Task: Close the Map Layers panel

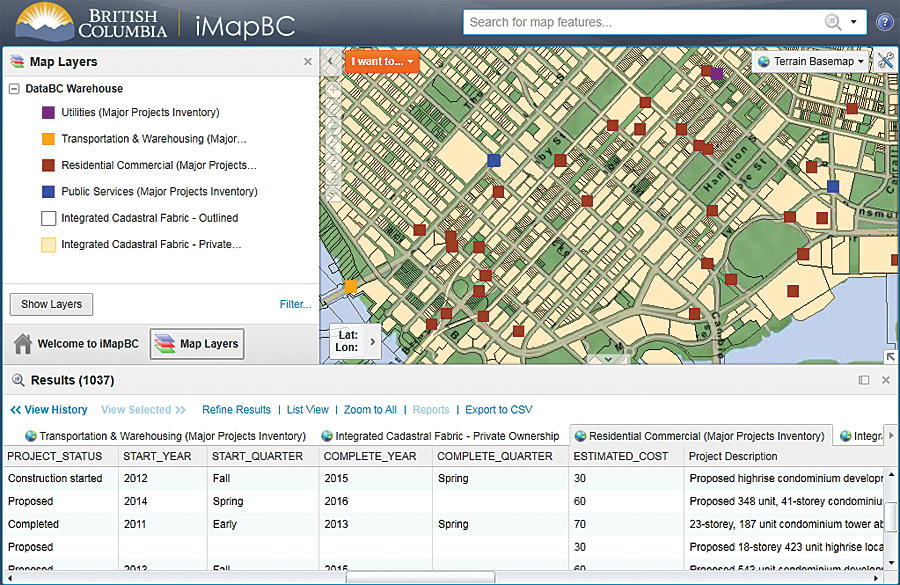Action: 308,61
